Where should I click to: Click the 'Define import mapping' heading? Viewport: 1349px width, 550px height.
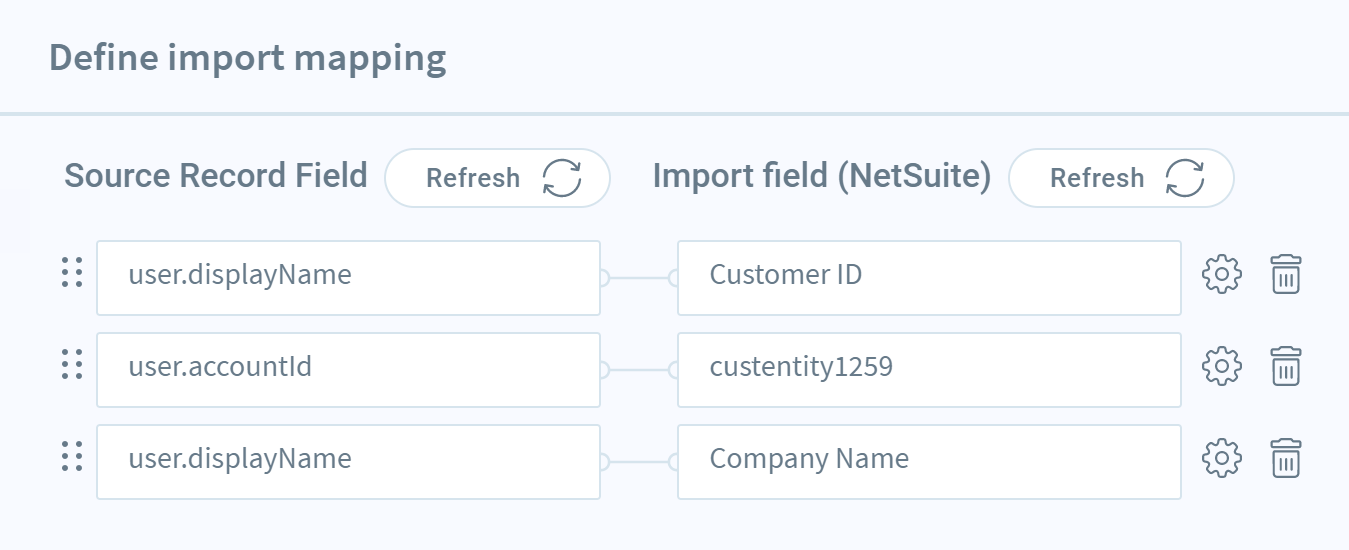[x=248, y=58]
